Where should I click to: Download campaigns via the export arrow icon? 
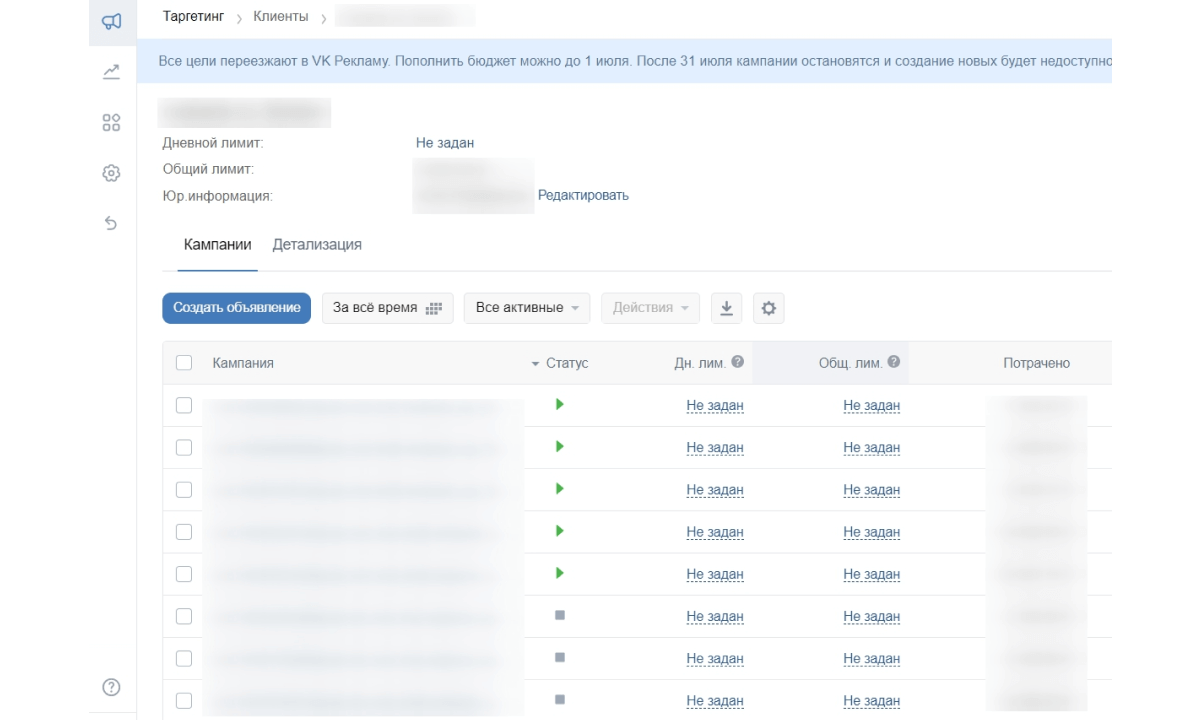(727, 308)
